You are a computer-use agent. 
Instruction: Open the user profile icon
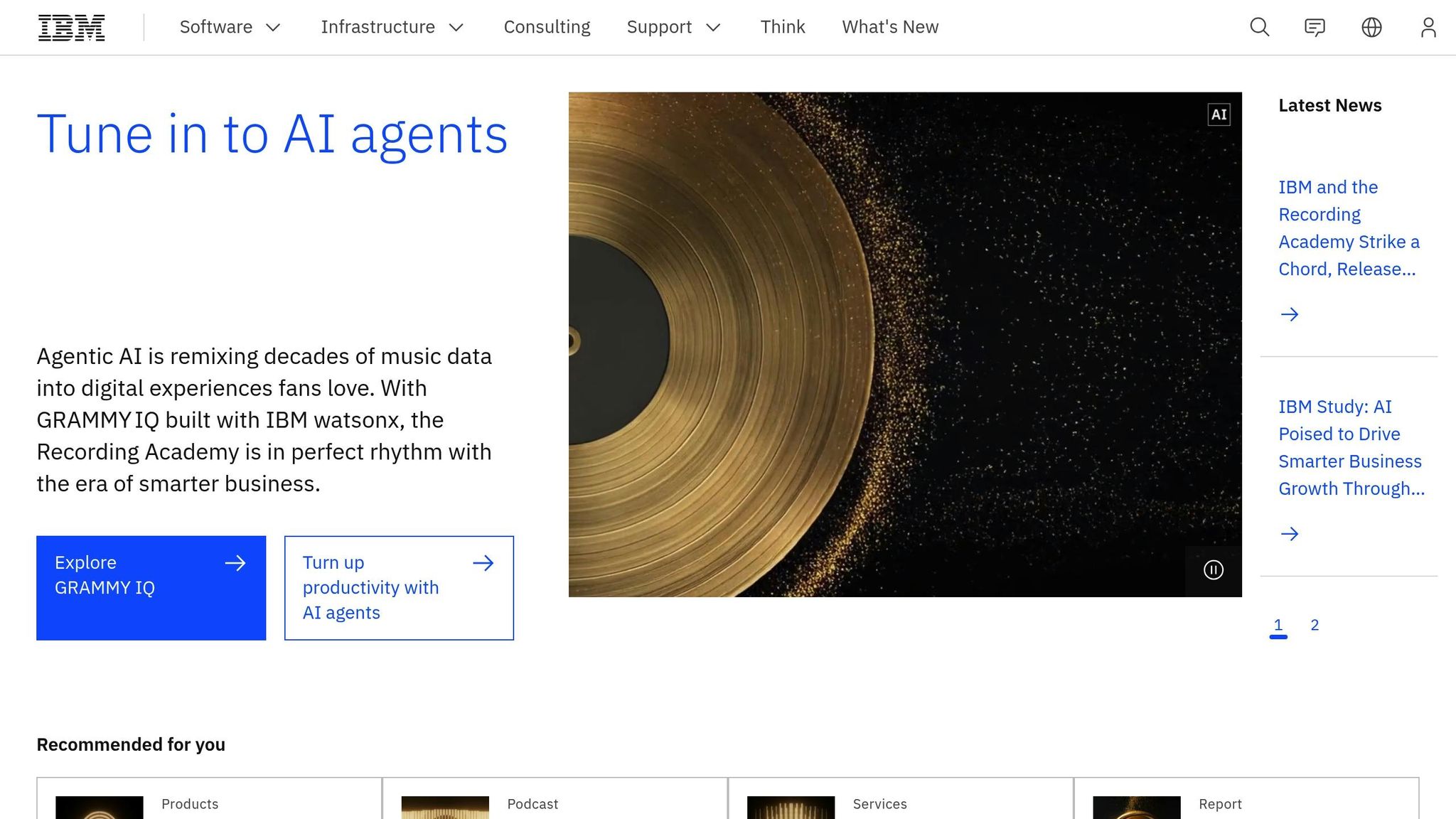1428,27
